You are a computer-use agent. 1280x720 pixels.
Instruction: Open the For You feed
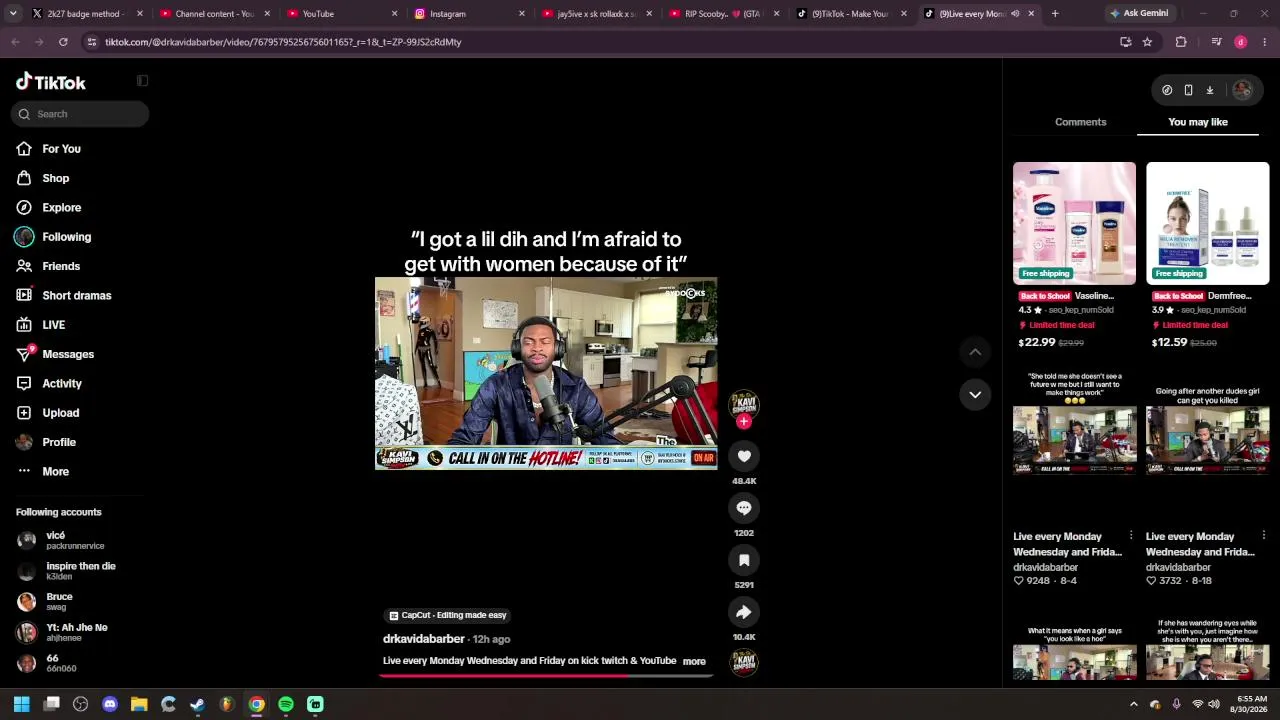point(49,149)
